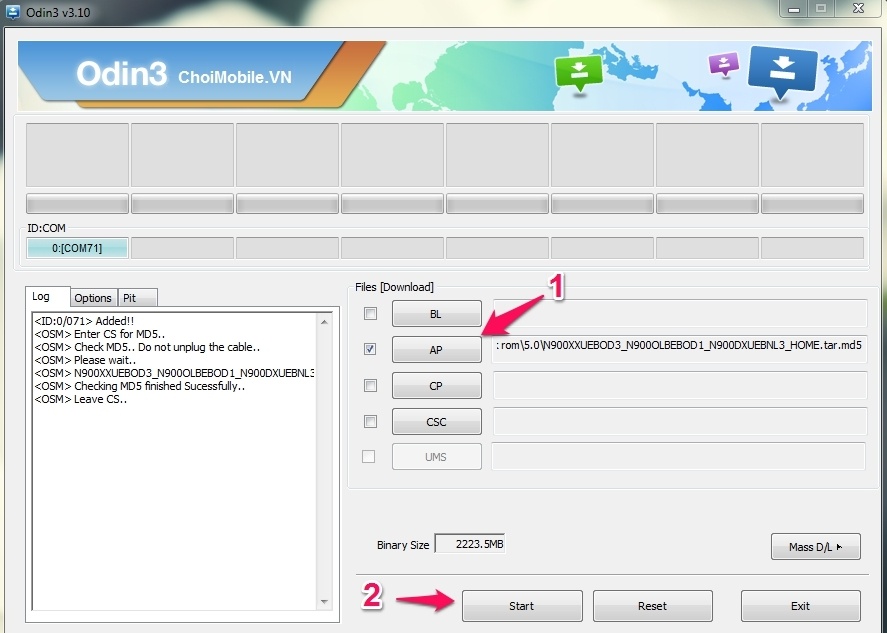Uncheck the AP file checkbox
The width and height of the screenshot is (887, 633).
coord(370,349)
